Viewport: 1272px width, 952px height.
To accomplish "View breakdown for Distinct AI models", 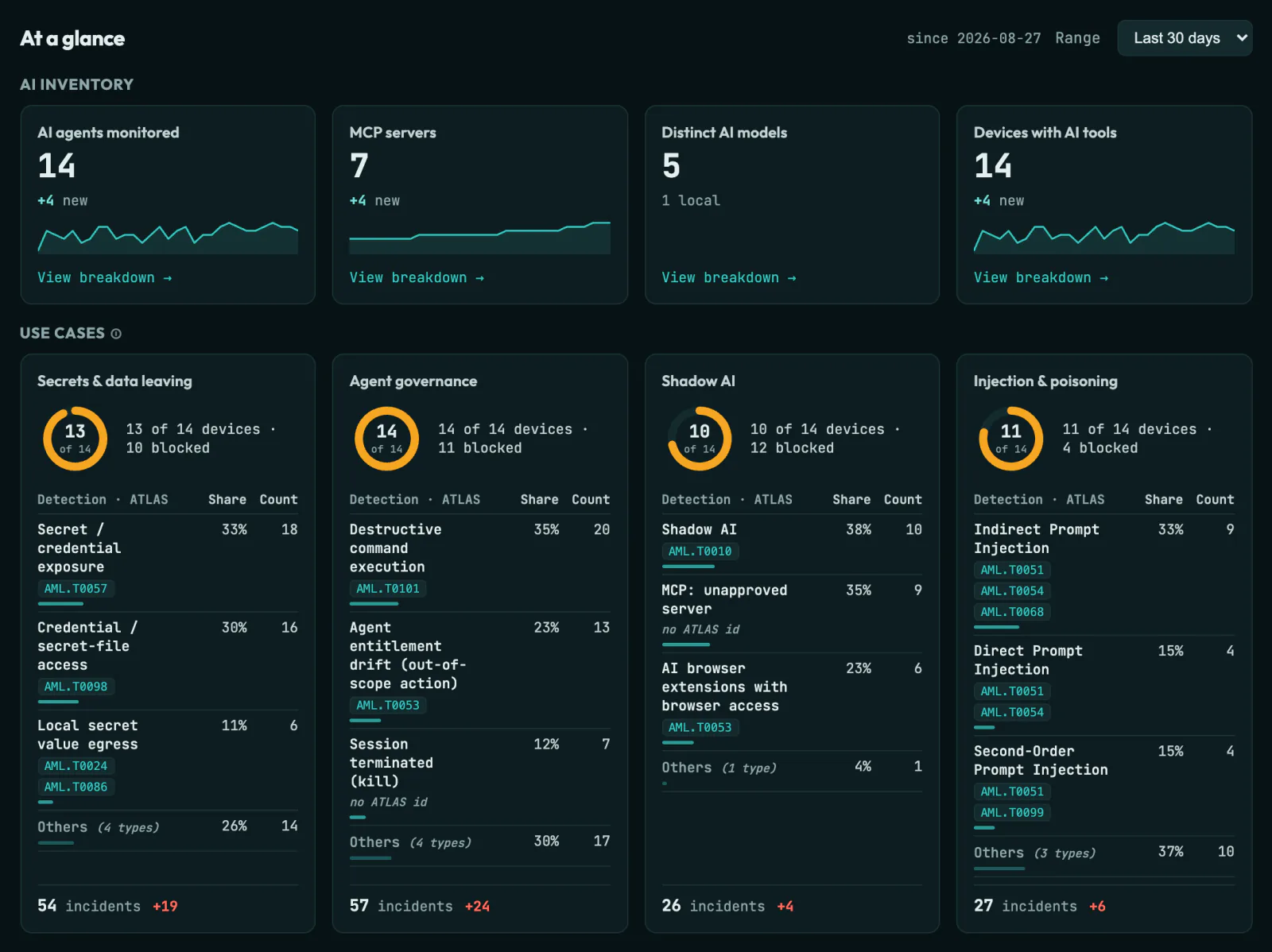I will coord(729,277).
